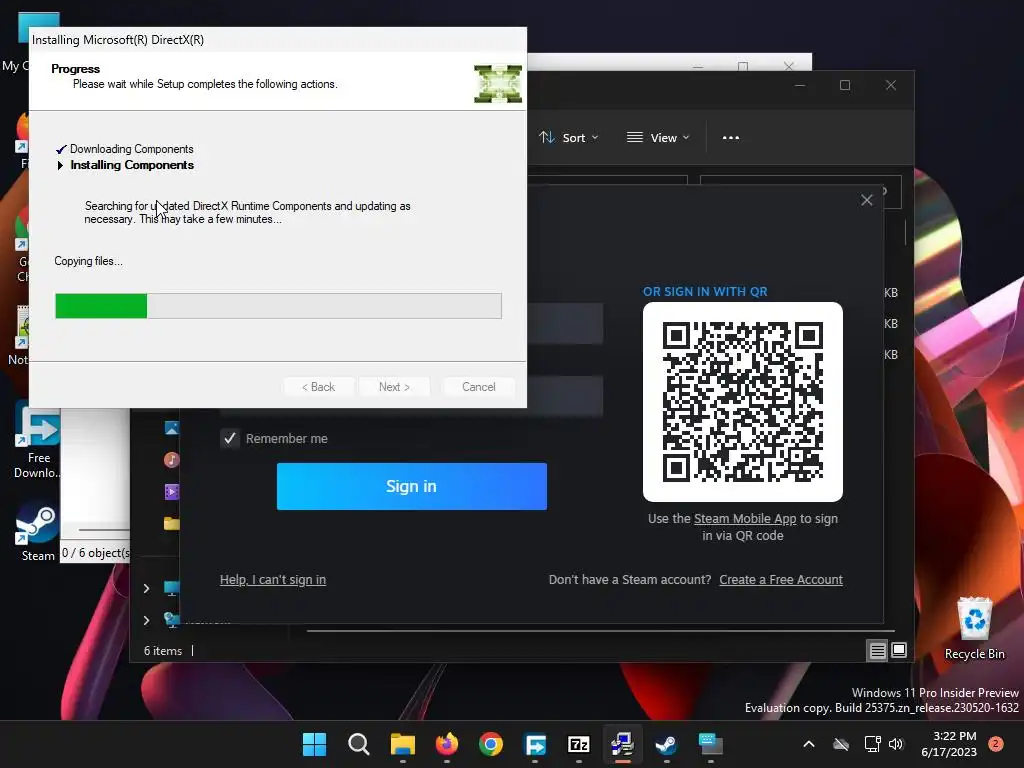Viewport: 1024px width, 768px height.
Task: Launch Firefox from the taskbar
Action: coord(447,744)
